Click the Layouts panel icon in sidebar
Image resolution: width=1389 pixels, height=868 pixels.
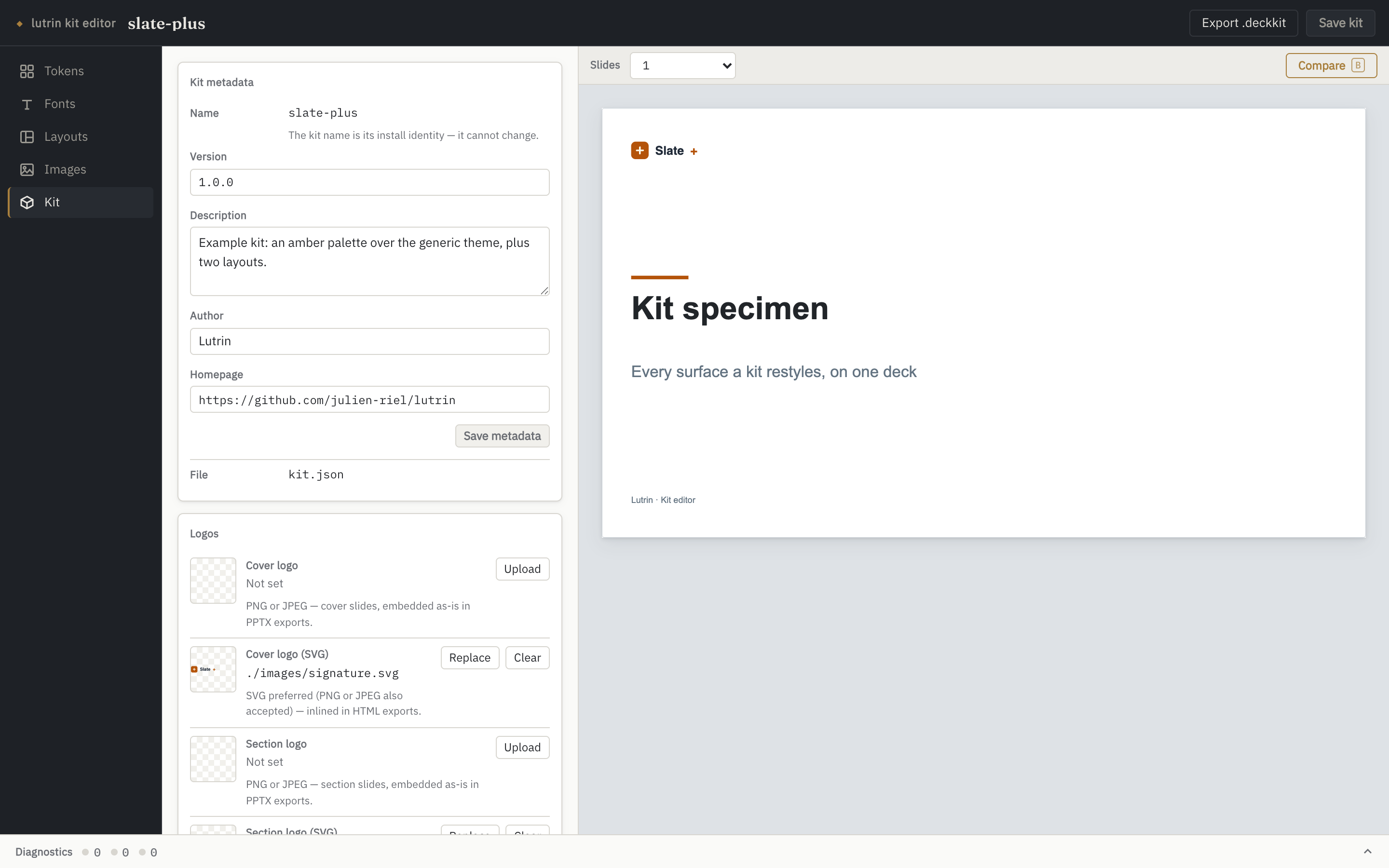click(27, 136)
